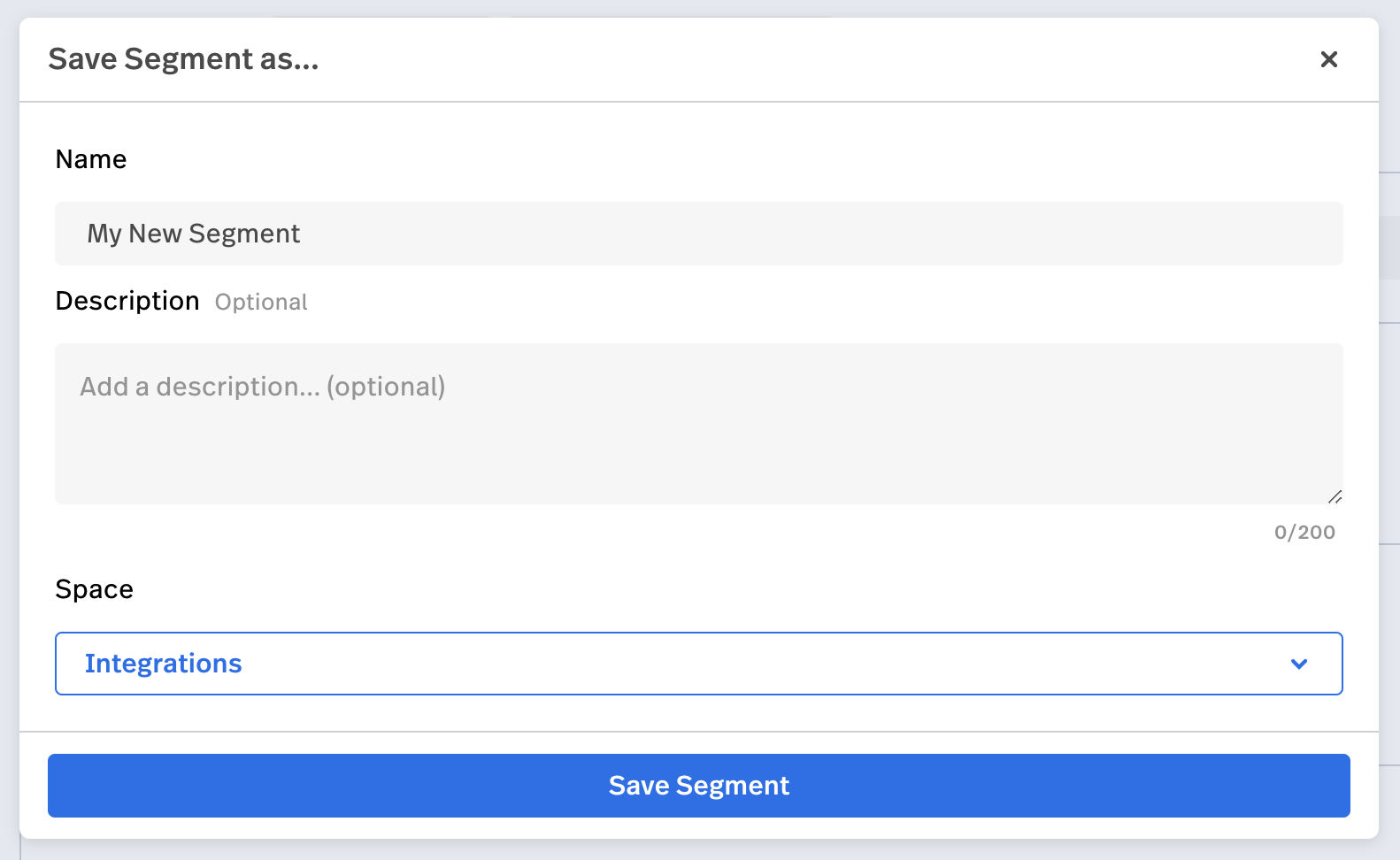Image resolution: width=1400 pixels, height=860 pixels.
Task: Click the "Add a description..." placeholder text
Action: pos(263,387)
